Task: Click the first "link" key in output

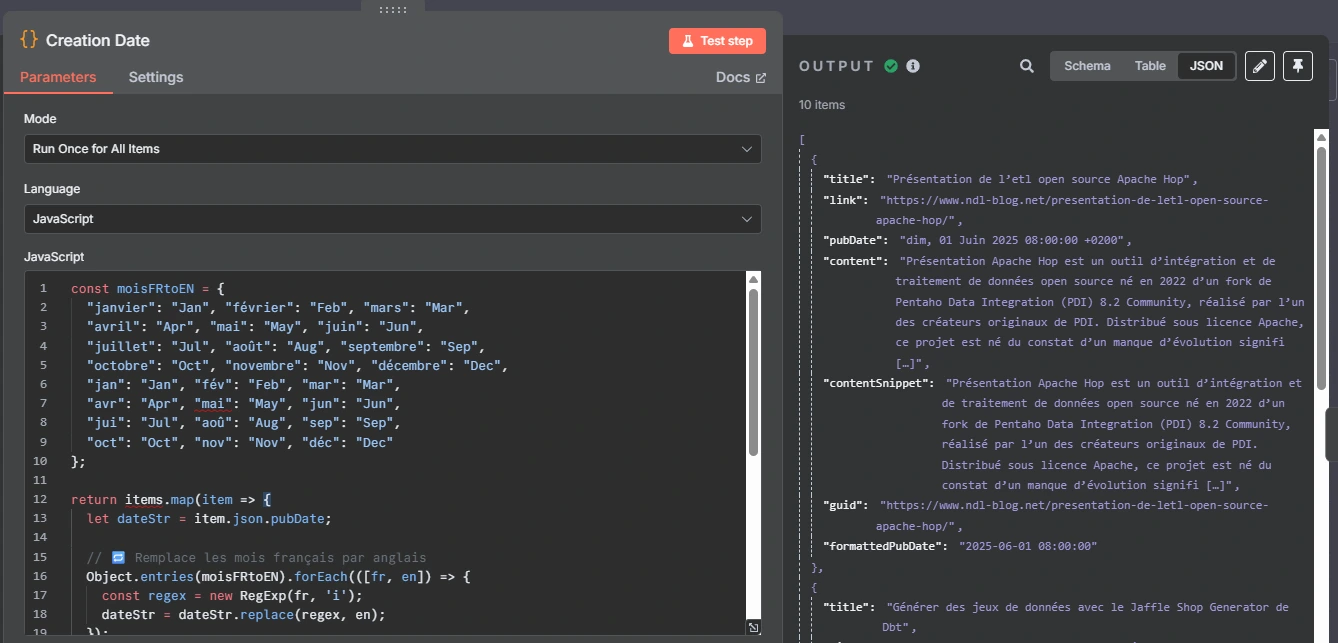Action: click(x=845, y=200)
